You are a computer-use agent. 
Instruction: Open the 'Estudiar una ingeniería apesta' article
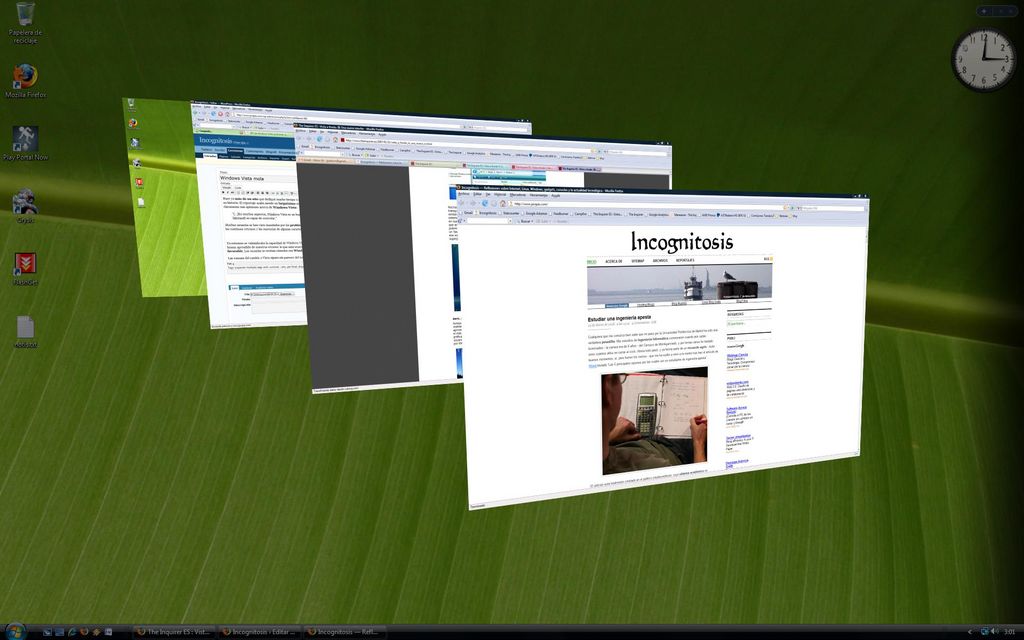tap(619, 318)
